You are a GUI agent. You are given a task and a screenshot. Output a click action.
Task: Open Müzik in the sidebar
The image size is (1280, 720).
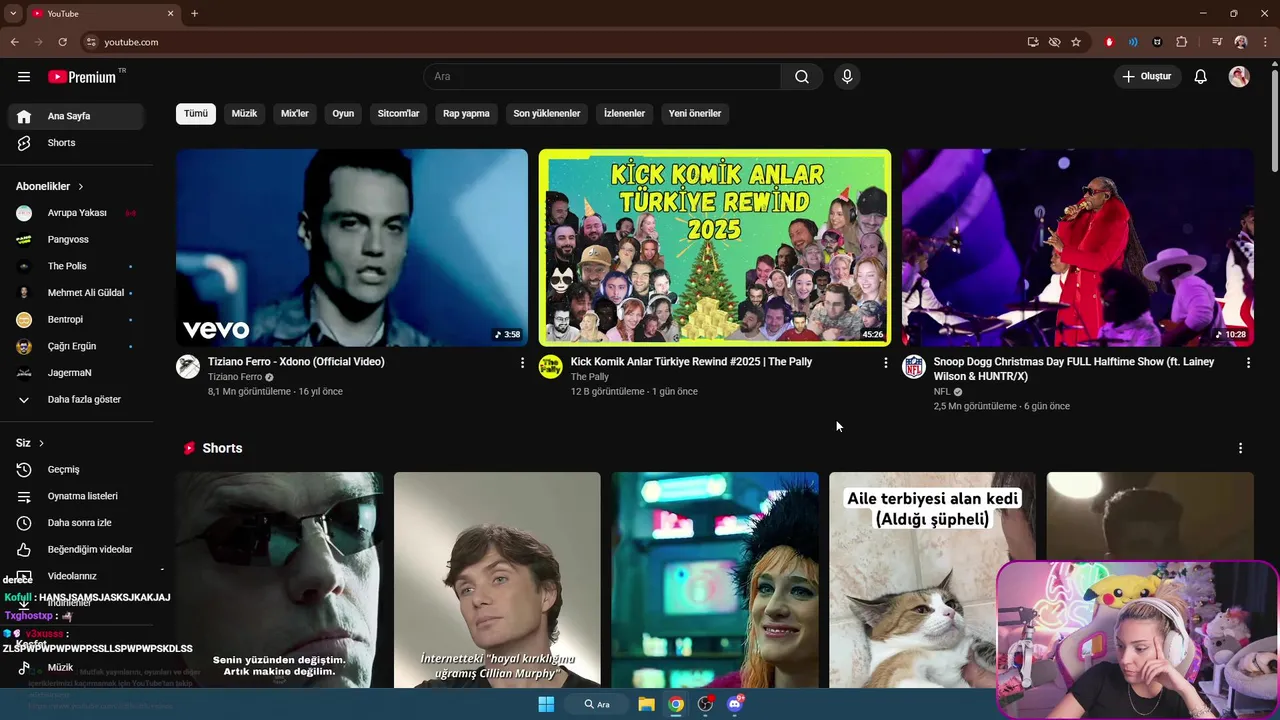click(76, 667)
